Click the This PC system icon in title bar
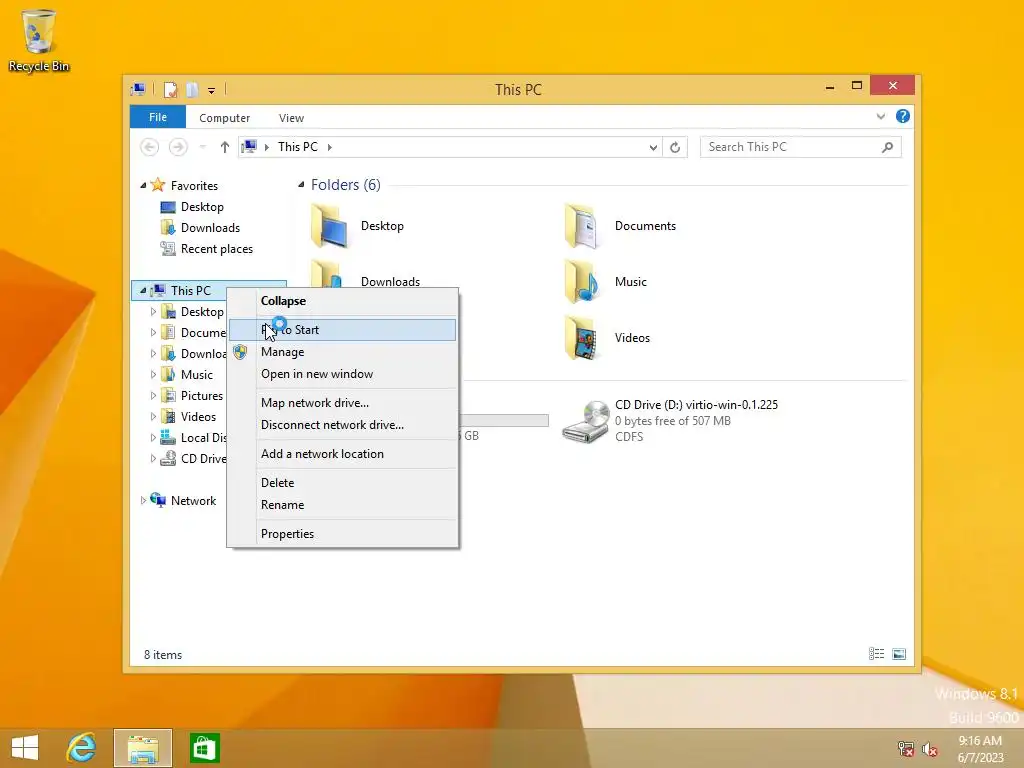1024x768 pixels. 138,89
